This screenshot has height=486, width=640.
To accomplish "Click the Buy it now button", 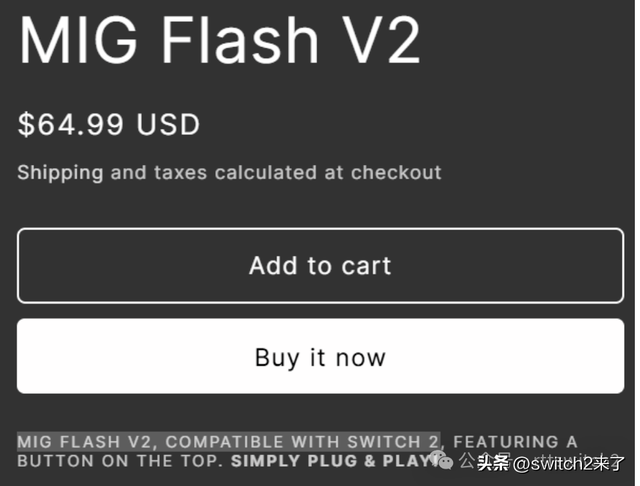I will tap(320, 356).
